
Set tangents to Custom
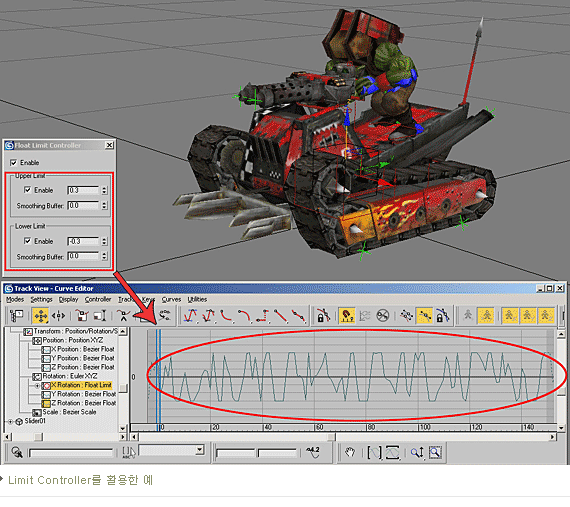click(x=209, y=315)
